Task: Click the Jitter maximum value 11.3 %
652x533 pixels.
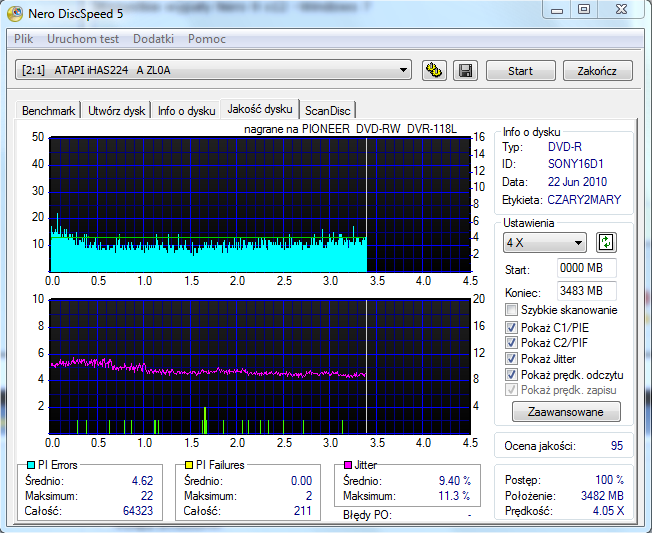Action: 454,496
